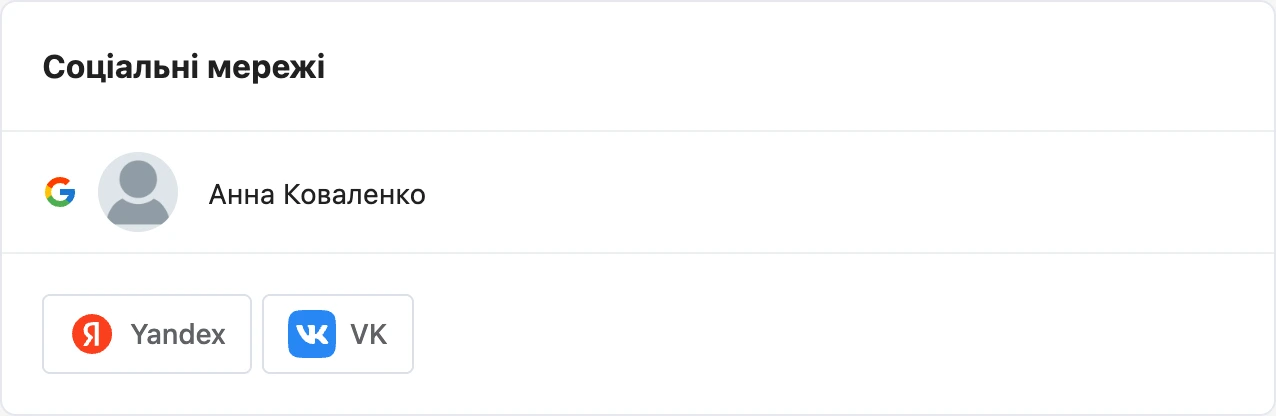Choose the Yandex social login option
This screenshot has width=1276, height=416.
tap(147, 334)
